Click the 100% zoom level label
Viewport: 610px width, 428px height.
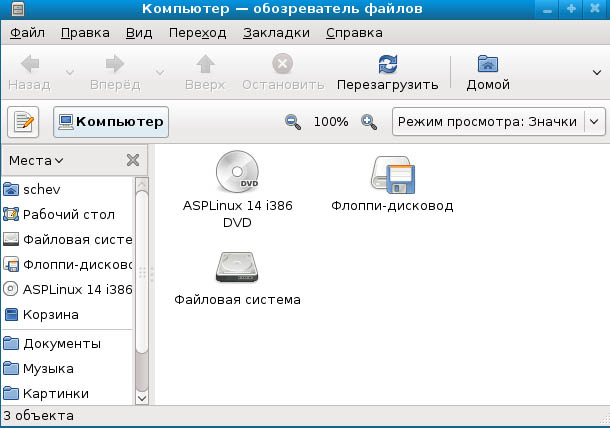click(331, 122)
